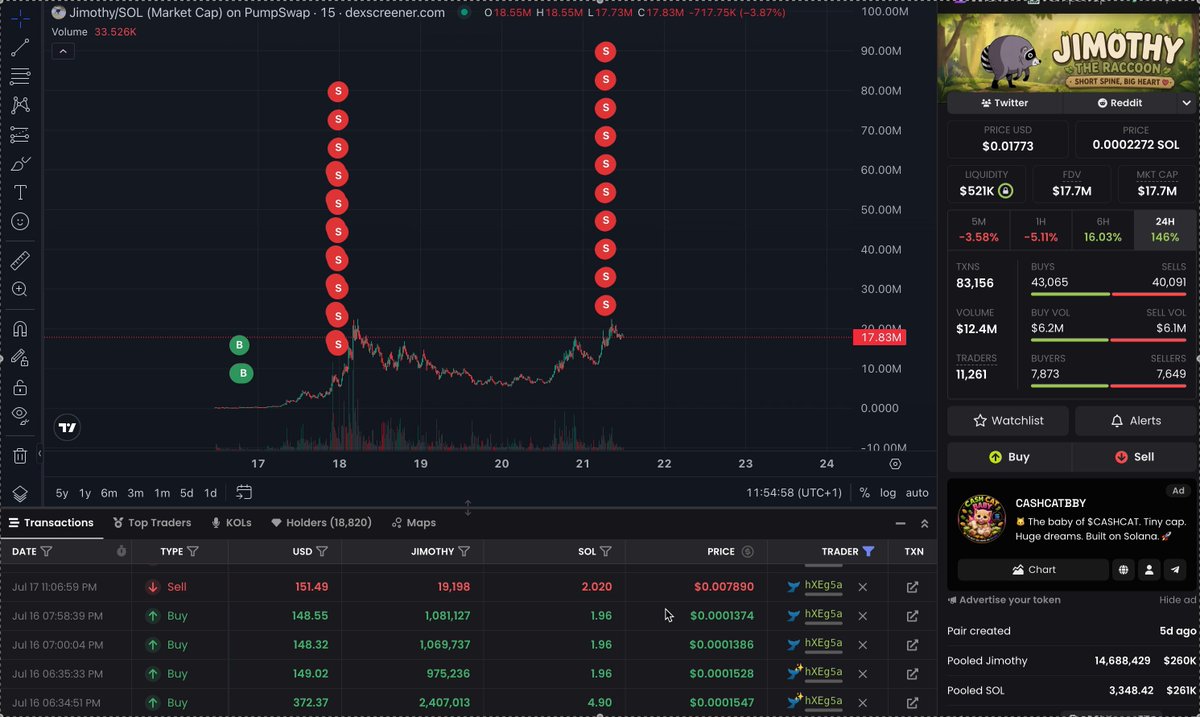Image resolution: width=1200 pixels, height=717 pixels.
Task: Toggle hide all drawings eye icon
Action: point(20,415)
